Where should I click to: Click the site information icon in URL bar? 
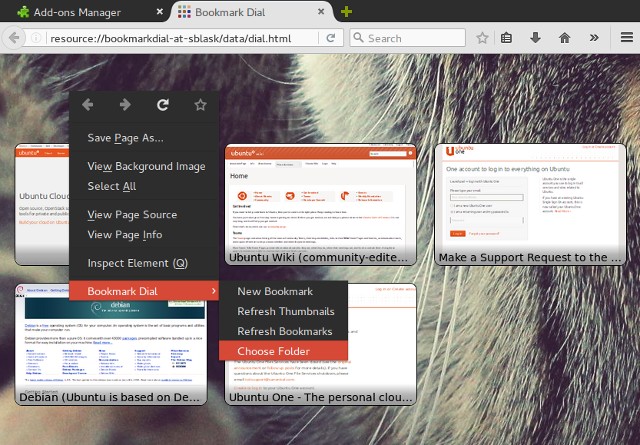point(36,38)
